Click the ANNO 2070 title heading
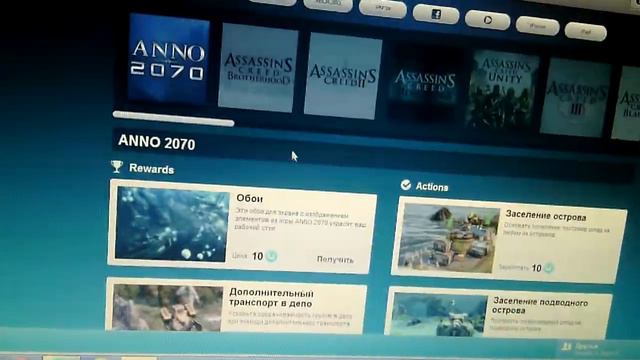Viewport: 640px width, 360px height. point(157,142)
